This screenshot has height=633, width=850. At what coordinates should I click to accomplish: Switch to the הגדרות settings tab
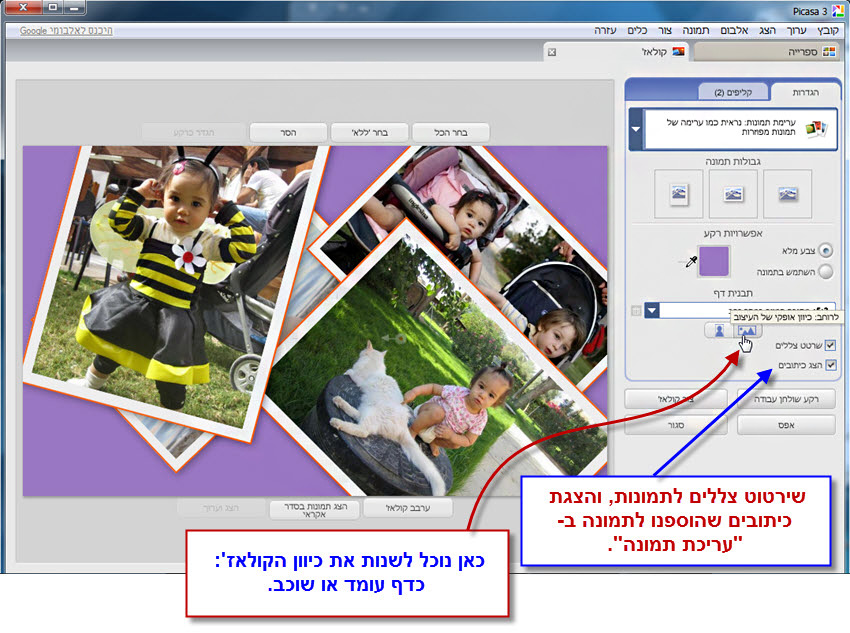[805, 92]
